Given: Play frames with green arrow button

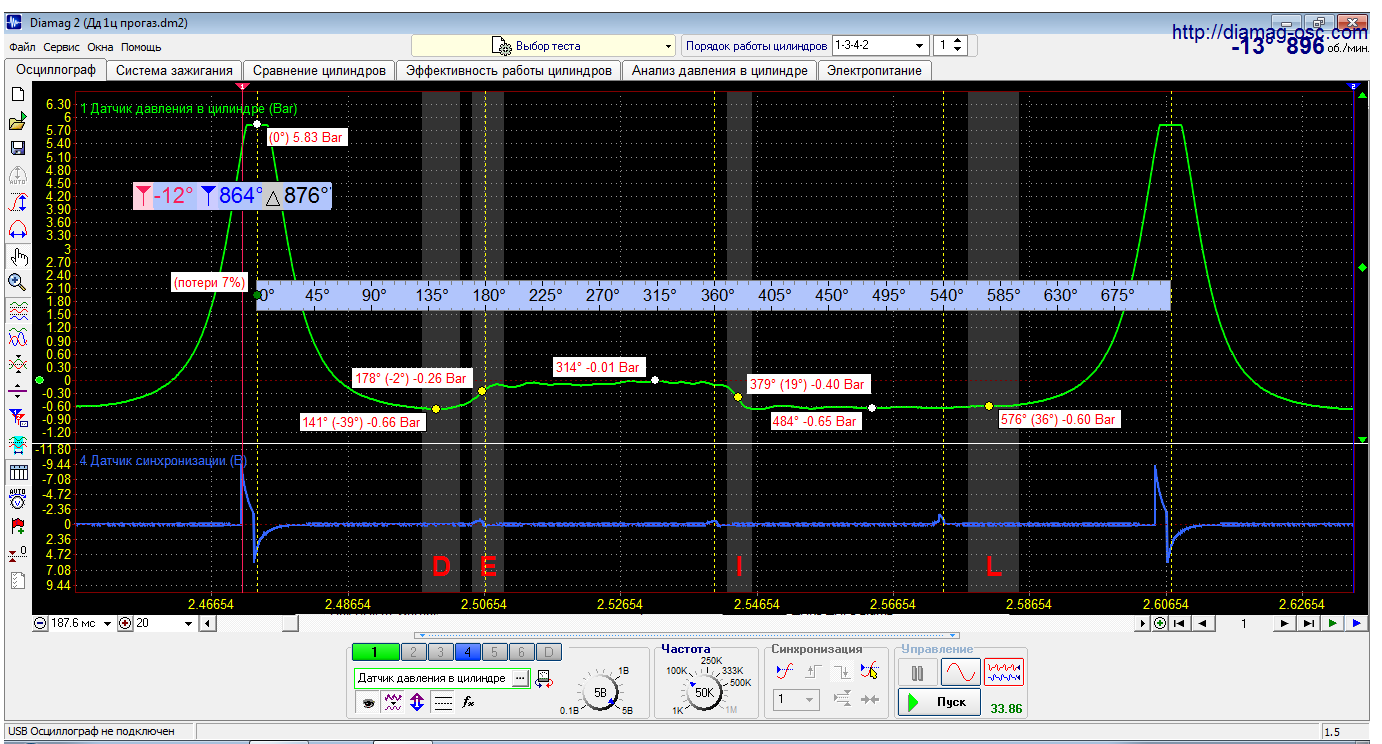Looking at the screenshot, I should pyautogui.click(x=1333, y=623).
